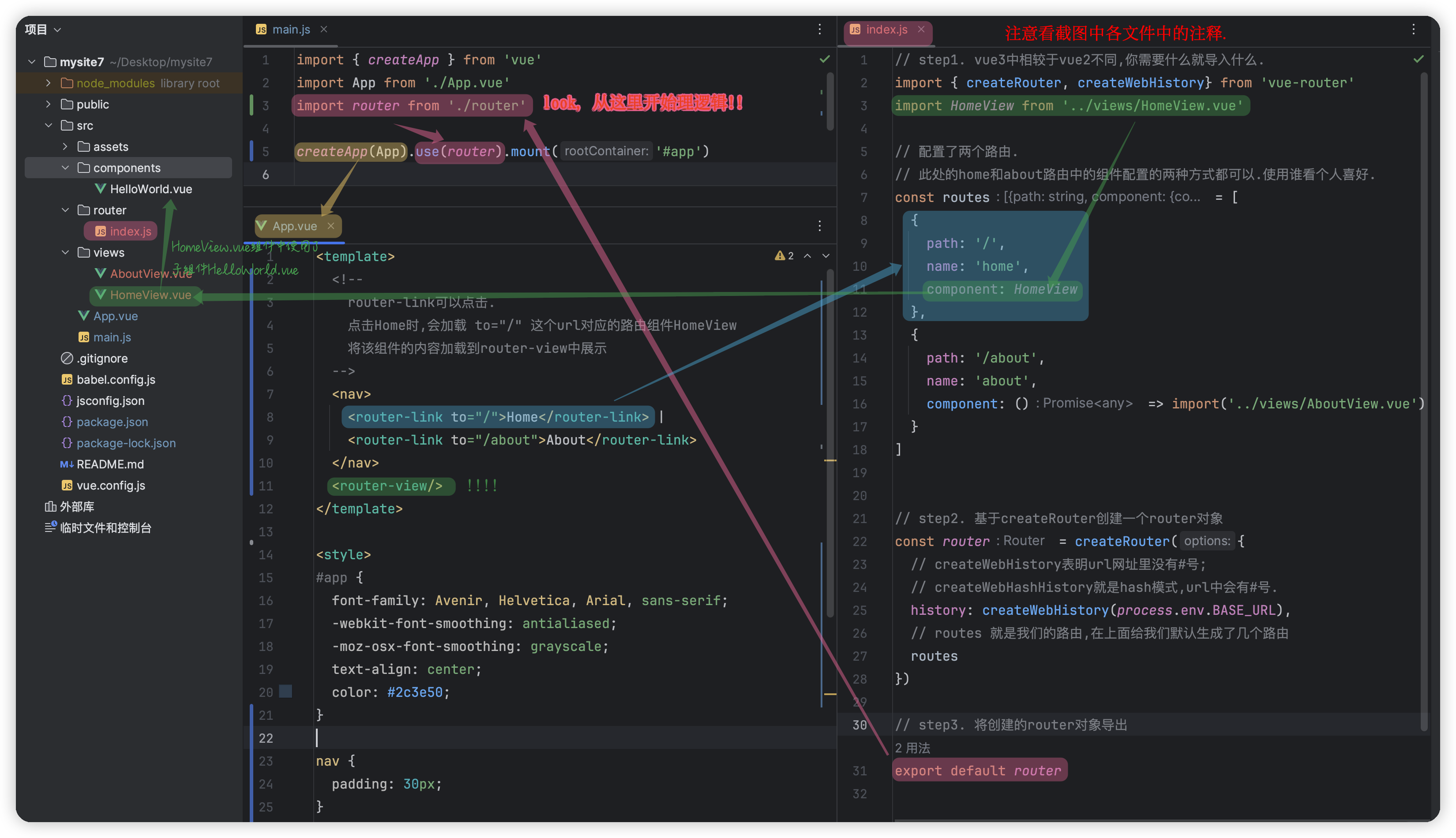
Task: Click the '2 用法' usages hint
Action: tap(912, 748)
